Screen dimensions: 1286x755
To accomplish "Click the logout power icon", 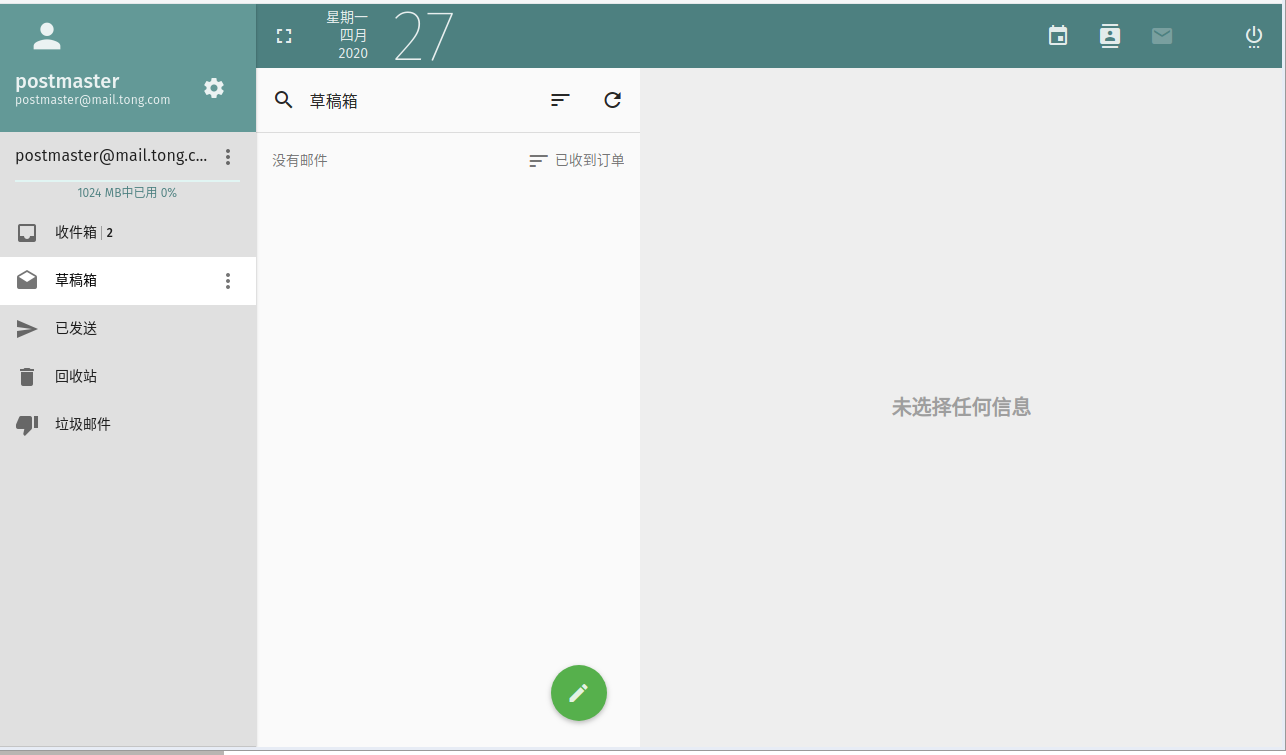I will coord(1254,35).
